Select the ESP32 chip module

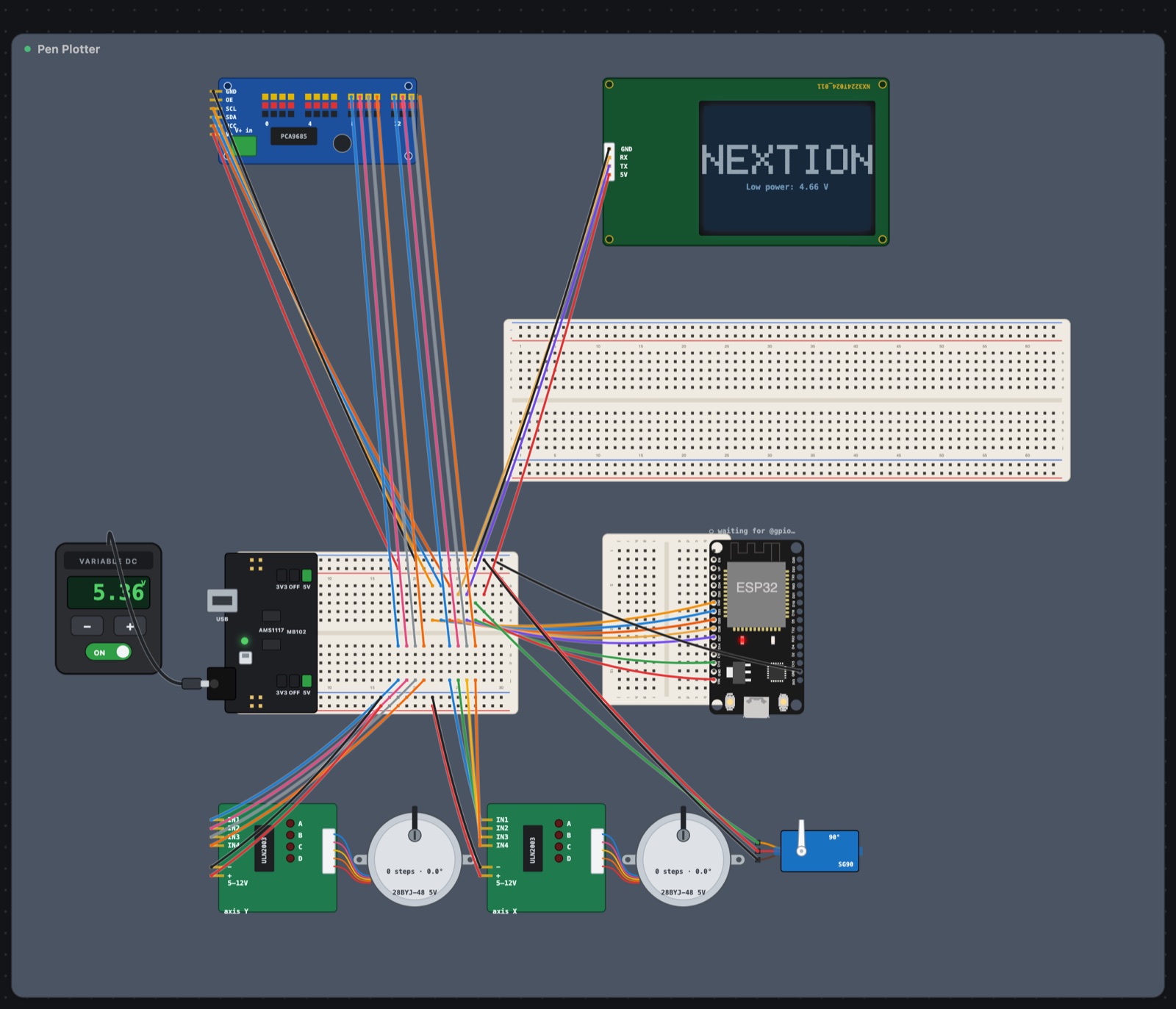click(x=757, y=595)
